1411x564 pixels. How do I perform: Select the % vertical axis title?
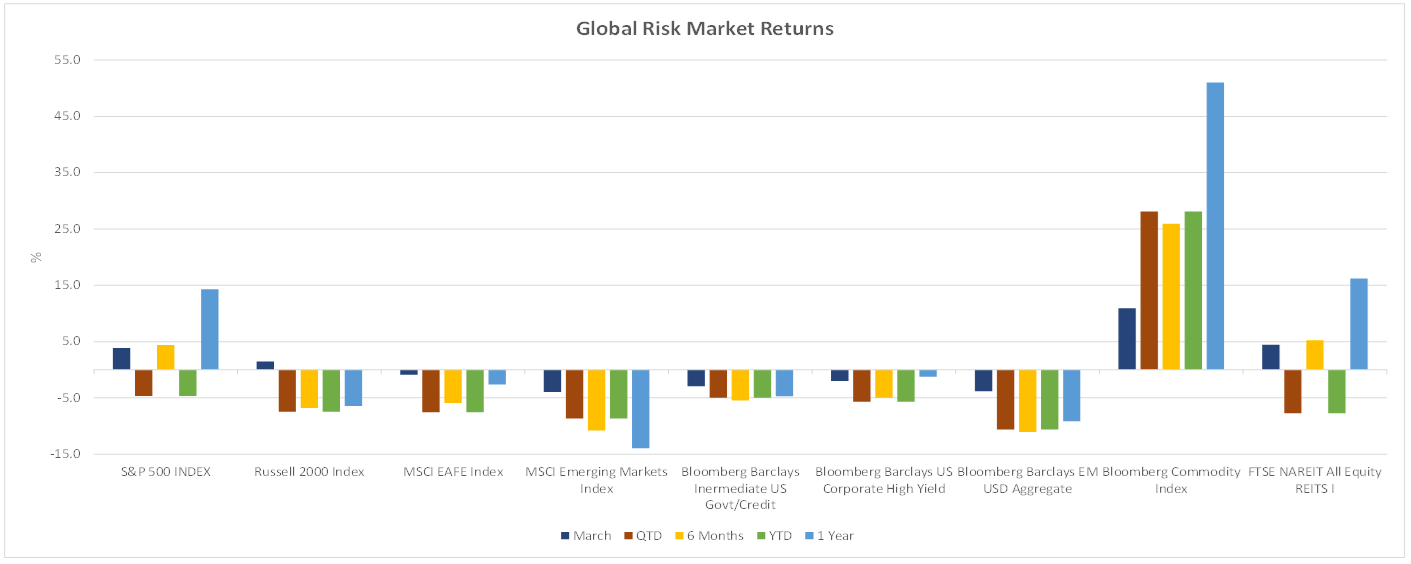[x=36, y=257]
